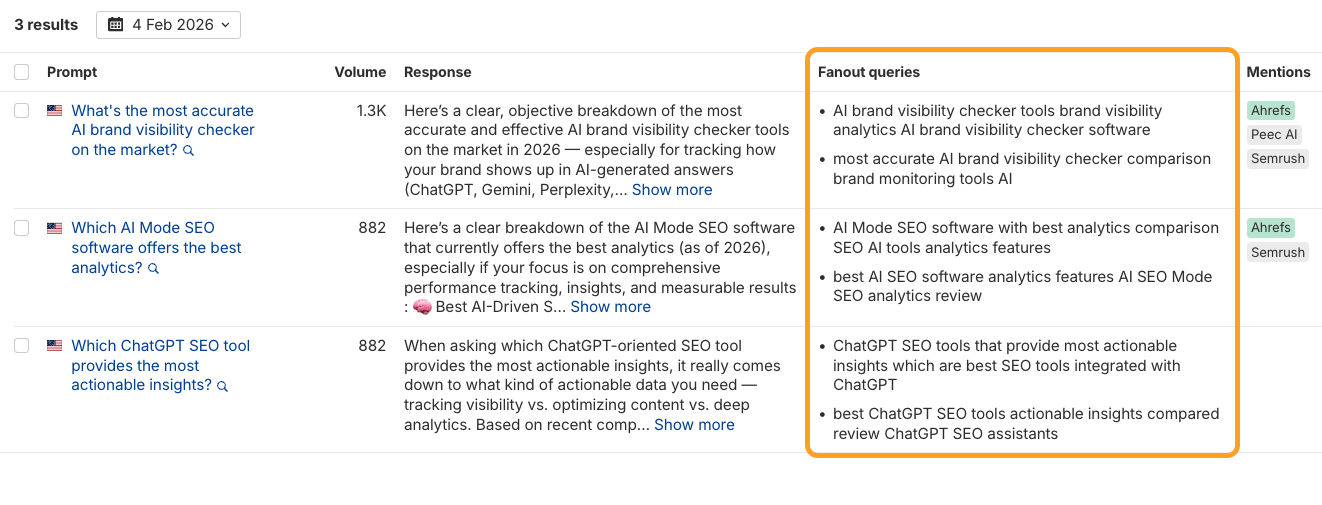Viewport: 1322px width, 505px height.
Task: Click magnifier icon beside AI Mode SEO prompt
Action: click(153, 269)
